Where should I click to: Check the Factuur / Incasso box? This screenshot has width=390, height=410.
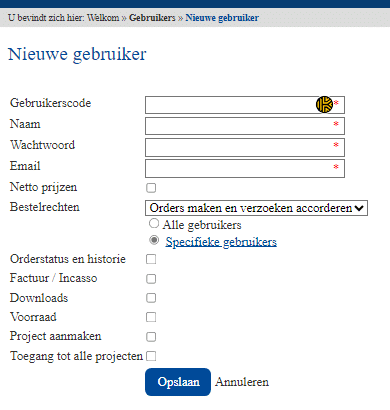tap(151, 279)
